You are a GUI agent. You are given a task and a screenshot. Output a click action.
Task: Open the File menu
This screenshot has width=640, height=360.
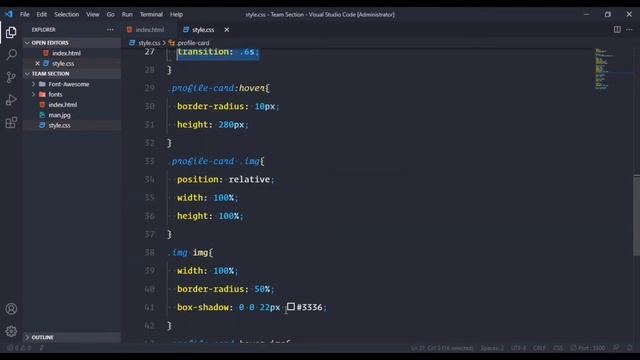24,14
